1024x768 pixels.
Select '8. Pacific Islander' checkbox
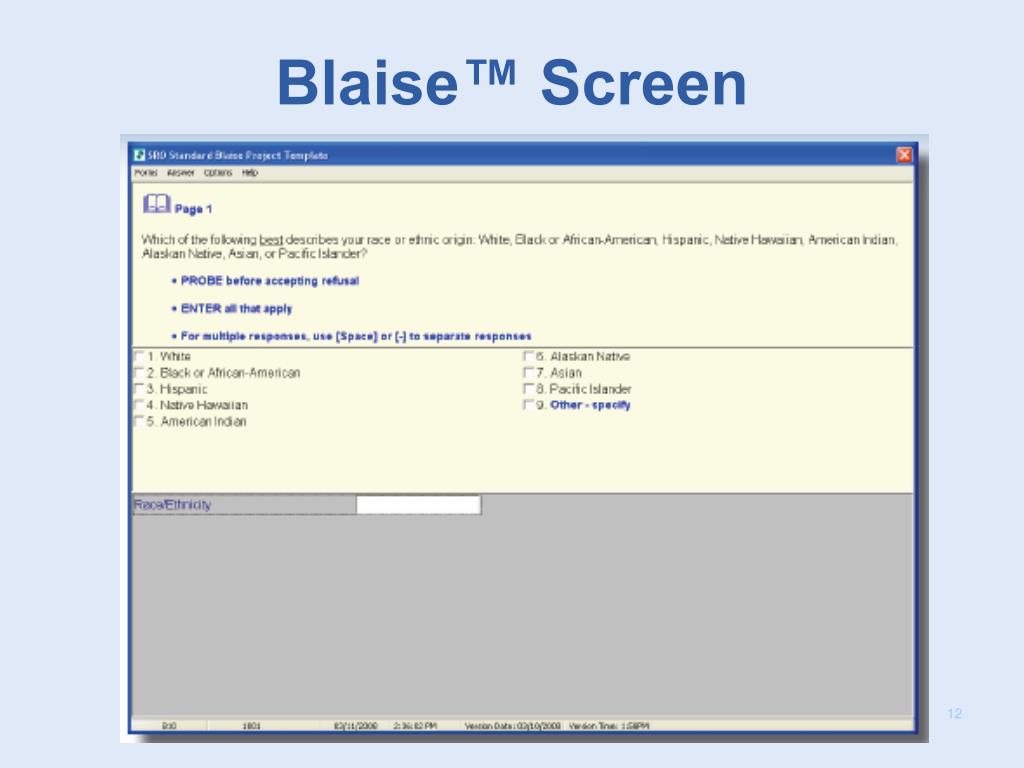tap(528, 389)
